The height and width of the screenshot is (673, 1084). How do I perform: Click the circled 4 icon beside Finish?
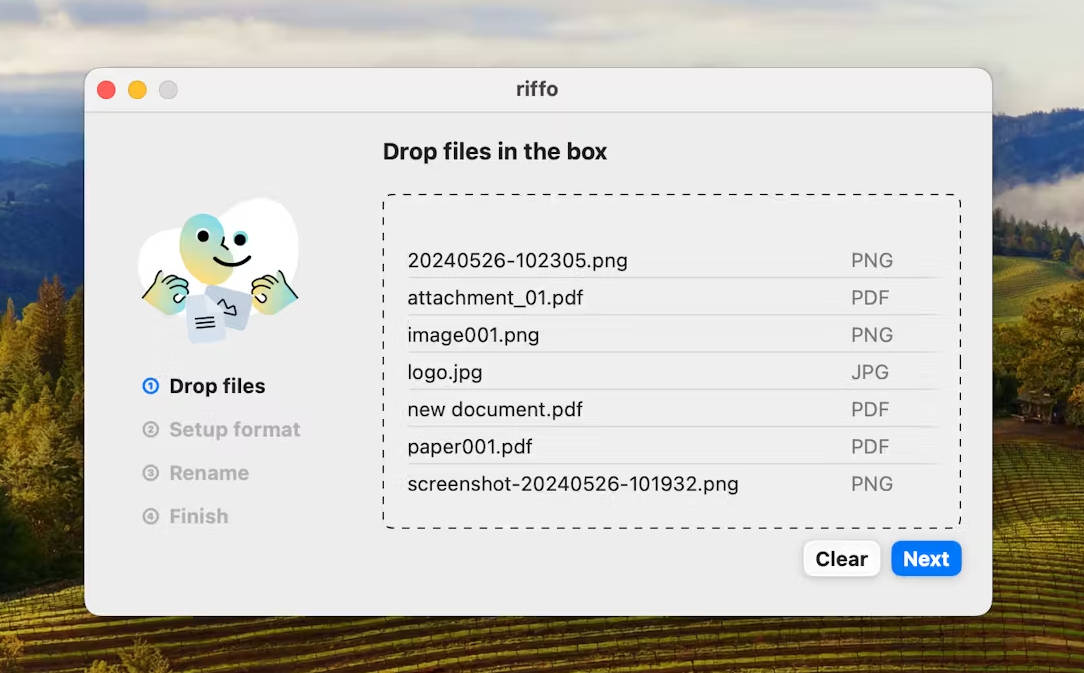point(151,517)
